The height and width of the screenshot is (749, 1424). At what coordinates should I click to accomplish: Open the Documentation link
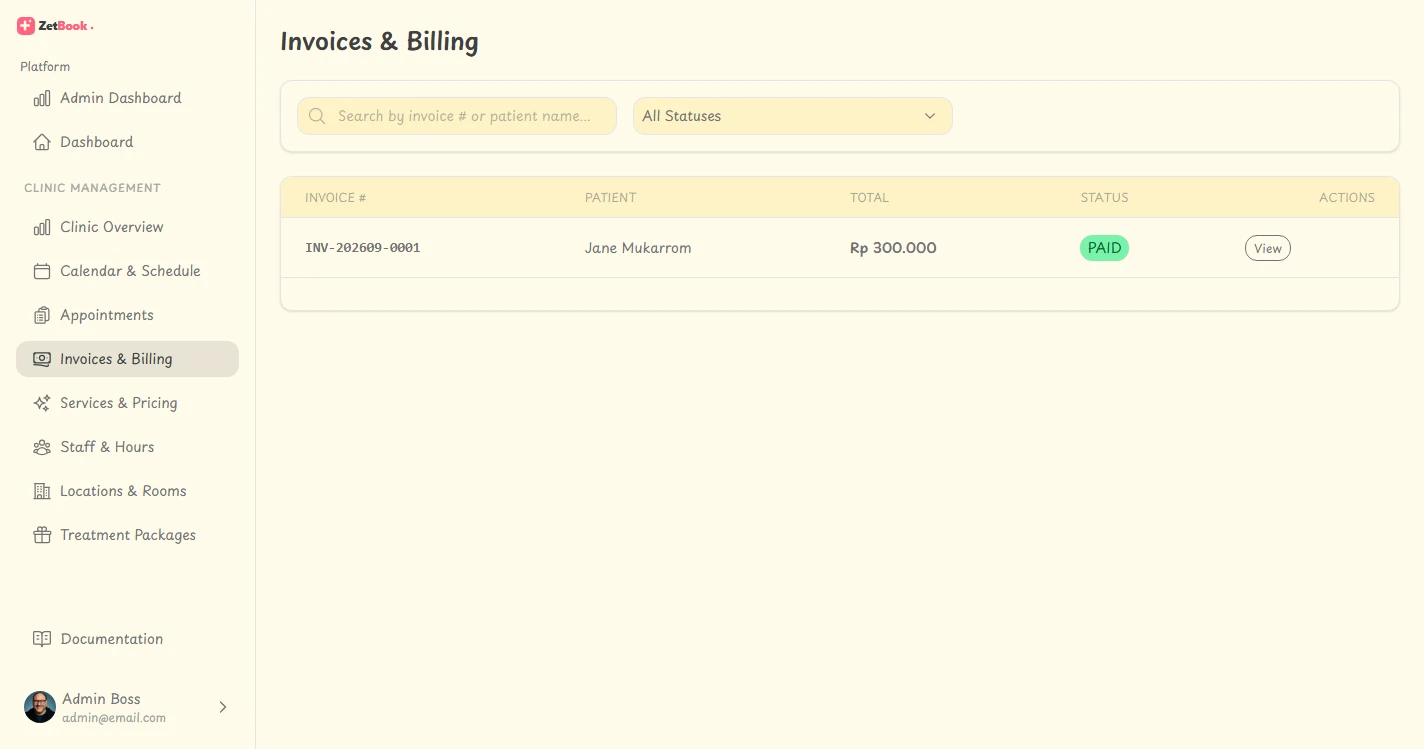pos(127,639)
